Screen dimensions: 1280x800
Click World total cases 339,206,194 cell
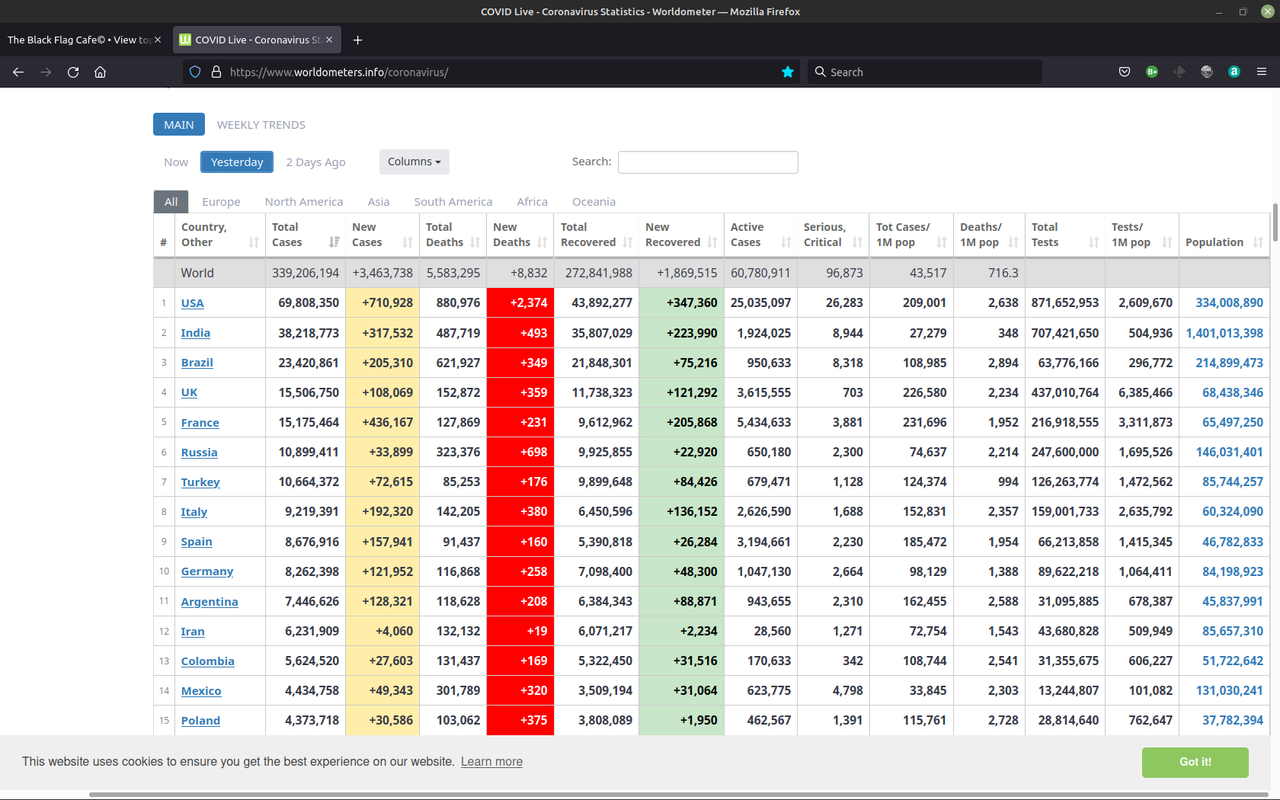(305, 273)
